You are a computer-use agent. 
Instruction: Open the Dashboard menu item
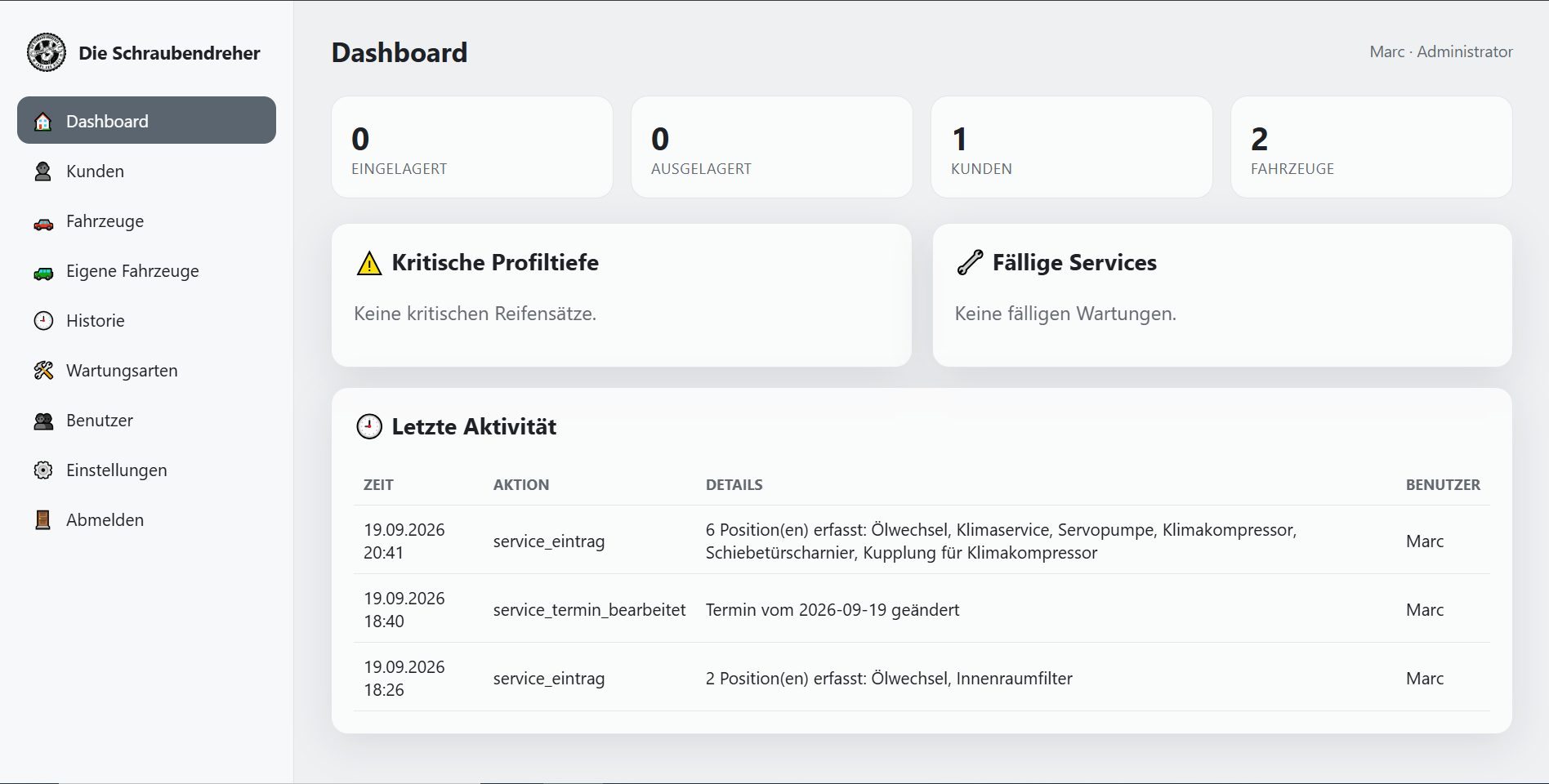[x=146, y=120]
